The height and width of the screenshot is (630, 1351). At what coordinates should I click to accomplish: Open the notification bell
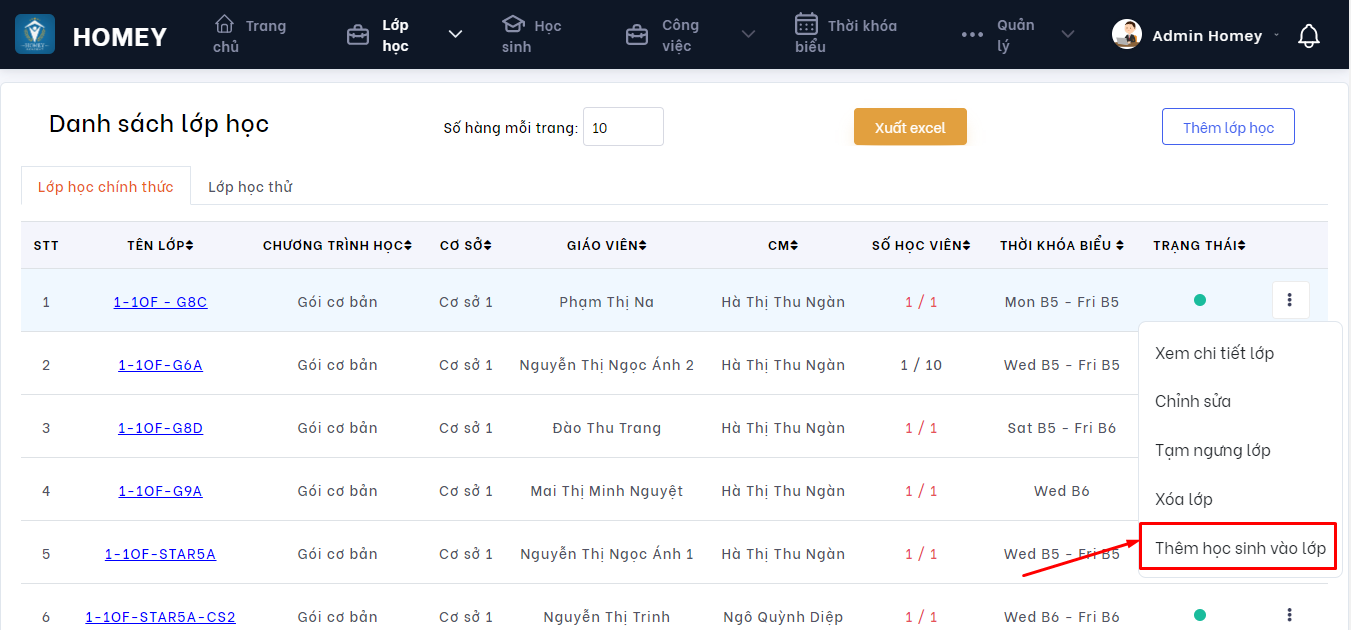[1308, 36]
